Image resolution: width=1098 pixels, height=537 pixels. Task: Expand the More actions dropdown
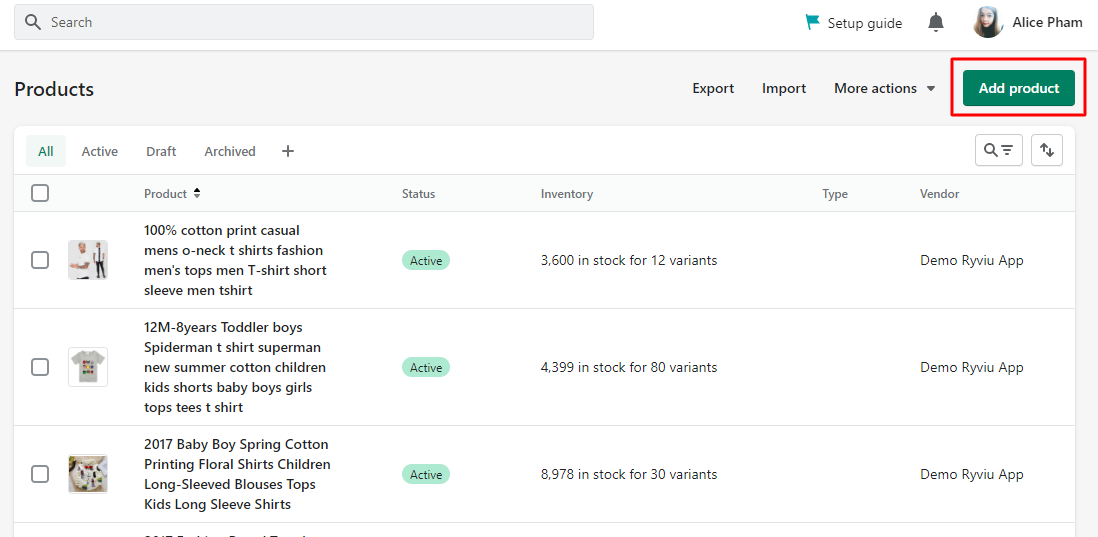pos(885,88)
